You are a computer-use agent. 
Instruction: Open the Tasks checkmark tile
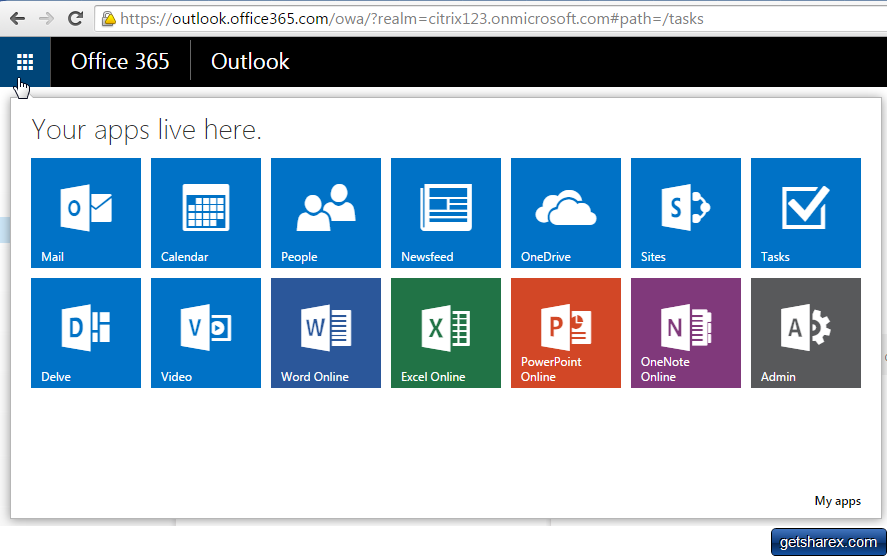(x=806, y=212)
